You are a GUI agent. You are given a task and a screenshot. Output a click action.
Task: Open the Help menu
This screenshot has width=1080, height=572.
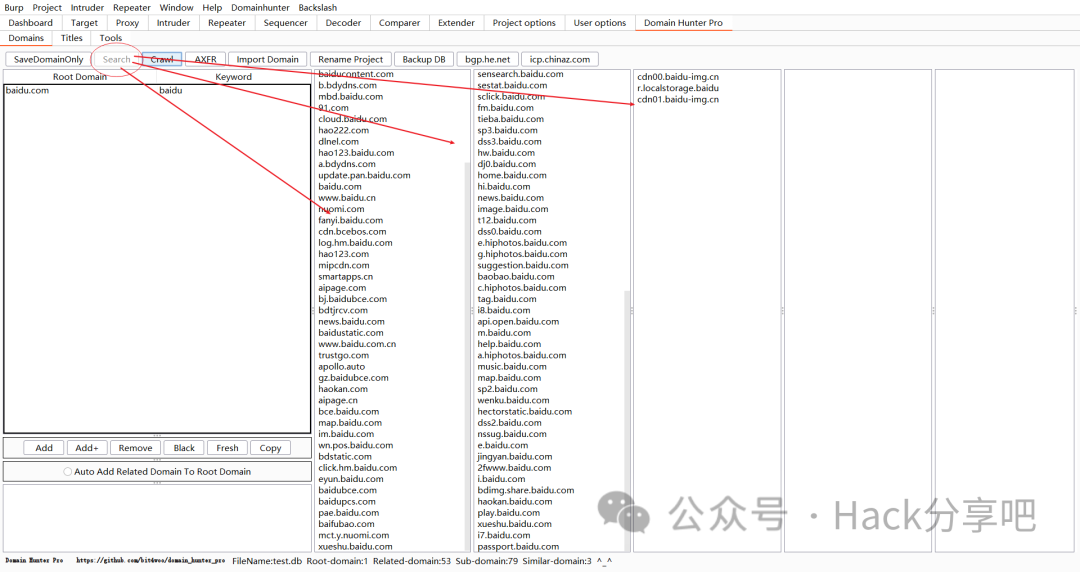click(212, 8)
